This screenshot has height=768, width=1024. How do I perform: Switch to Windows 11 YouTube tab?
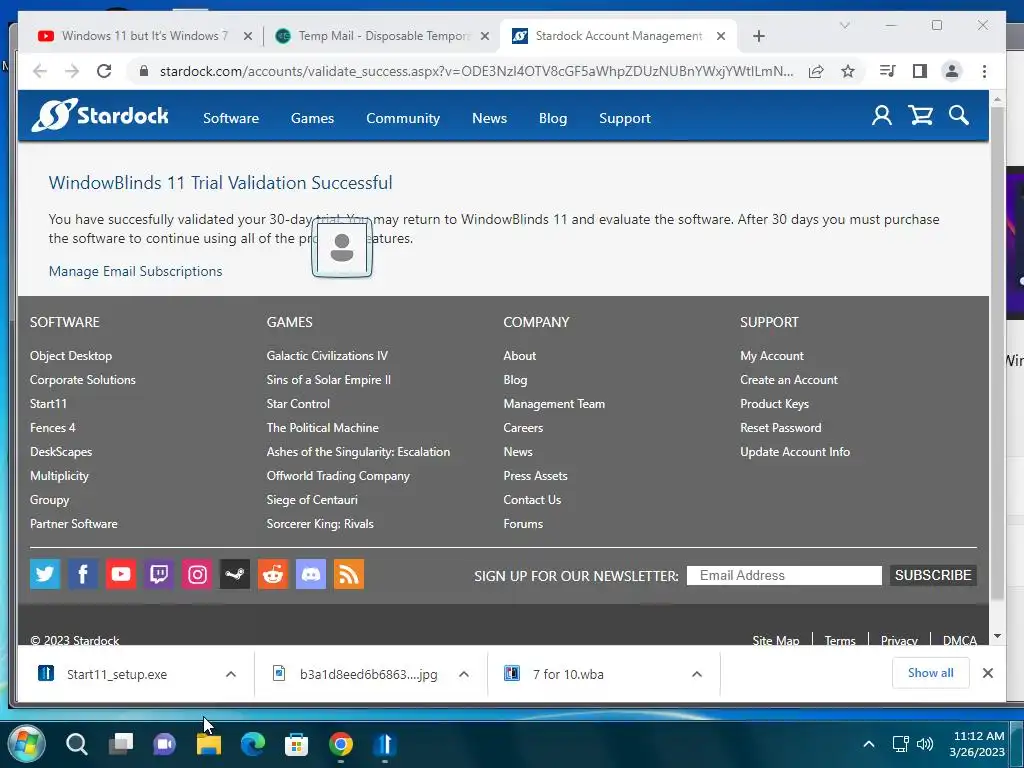click(144, 36)
